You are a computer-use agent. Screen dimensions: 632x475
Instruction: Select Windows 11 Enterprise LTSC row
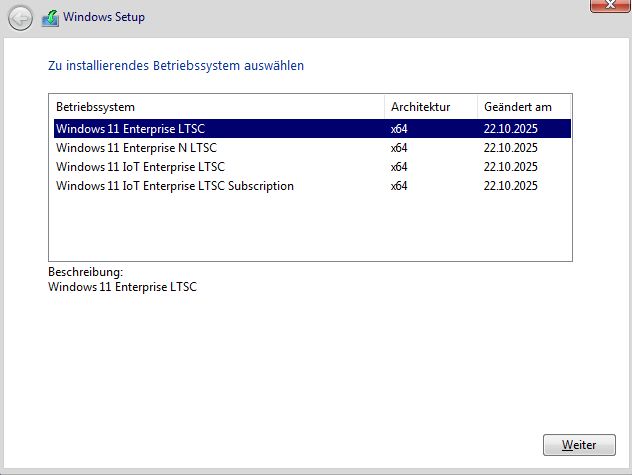[x=312, y=129]
